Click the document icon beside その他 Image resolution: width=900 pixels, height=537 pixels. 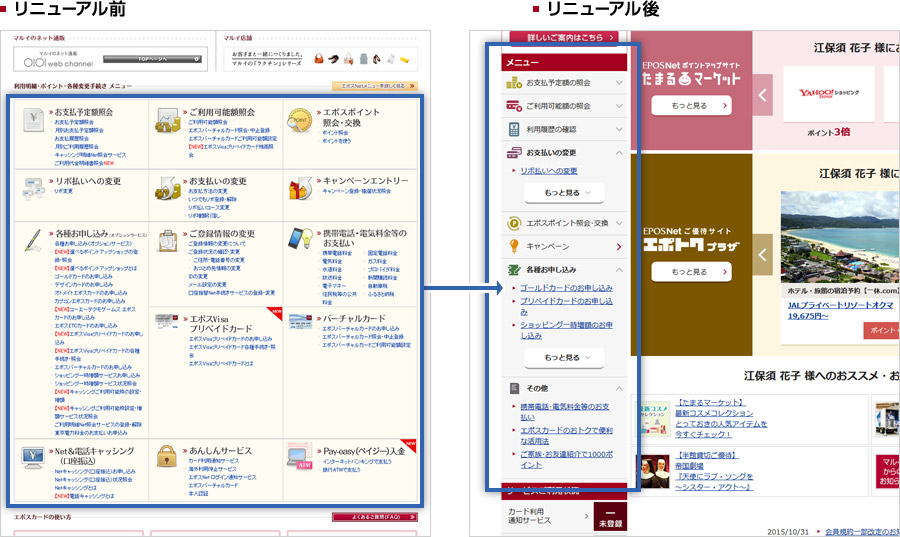514,388
